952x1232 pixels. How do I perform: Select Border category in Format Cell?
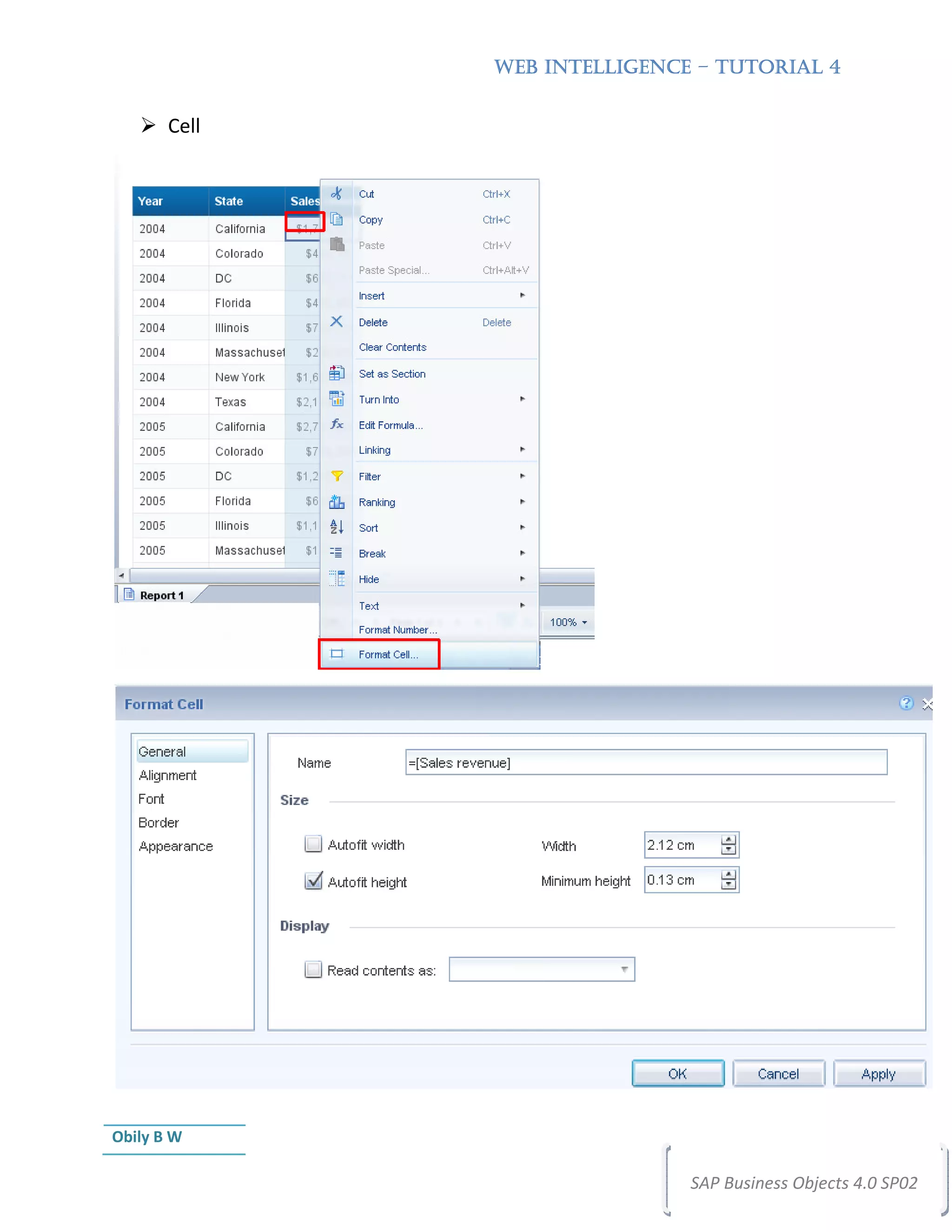click(x=159, y=822)
